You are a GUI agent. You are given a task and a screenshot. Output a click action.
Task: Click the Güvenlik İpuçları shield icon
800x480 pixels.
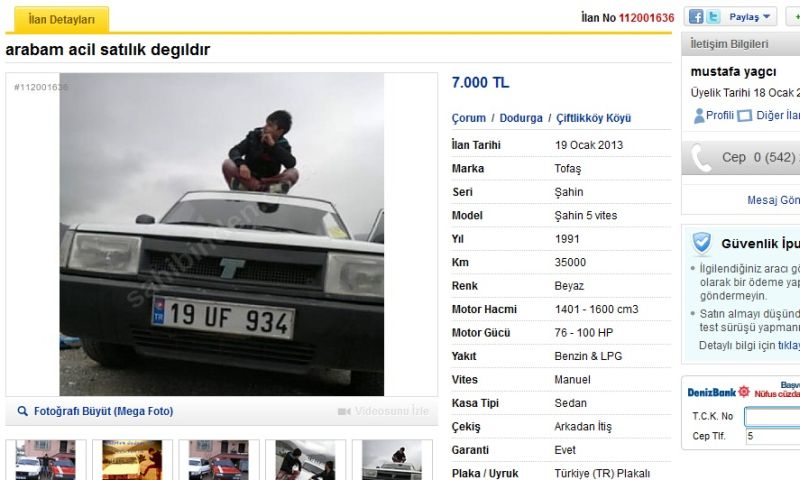(x=702, y=243)
